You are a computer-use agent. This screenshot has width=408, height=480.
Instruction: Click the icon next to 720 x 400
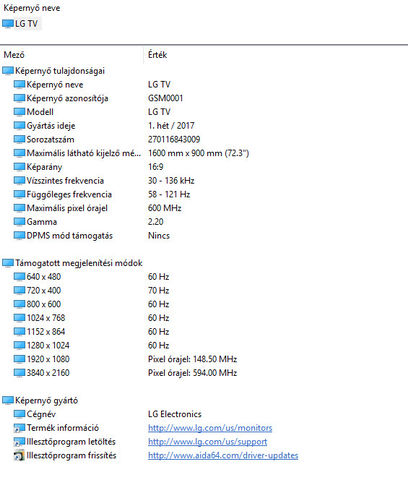19,290
